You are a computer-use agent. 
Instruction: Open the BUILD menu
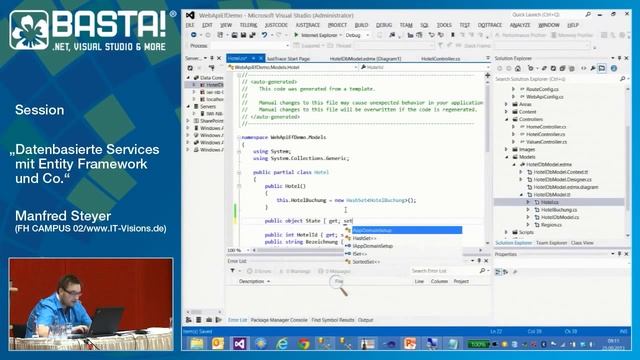point(361,25)
